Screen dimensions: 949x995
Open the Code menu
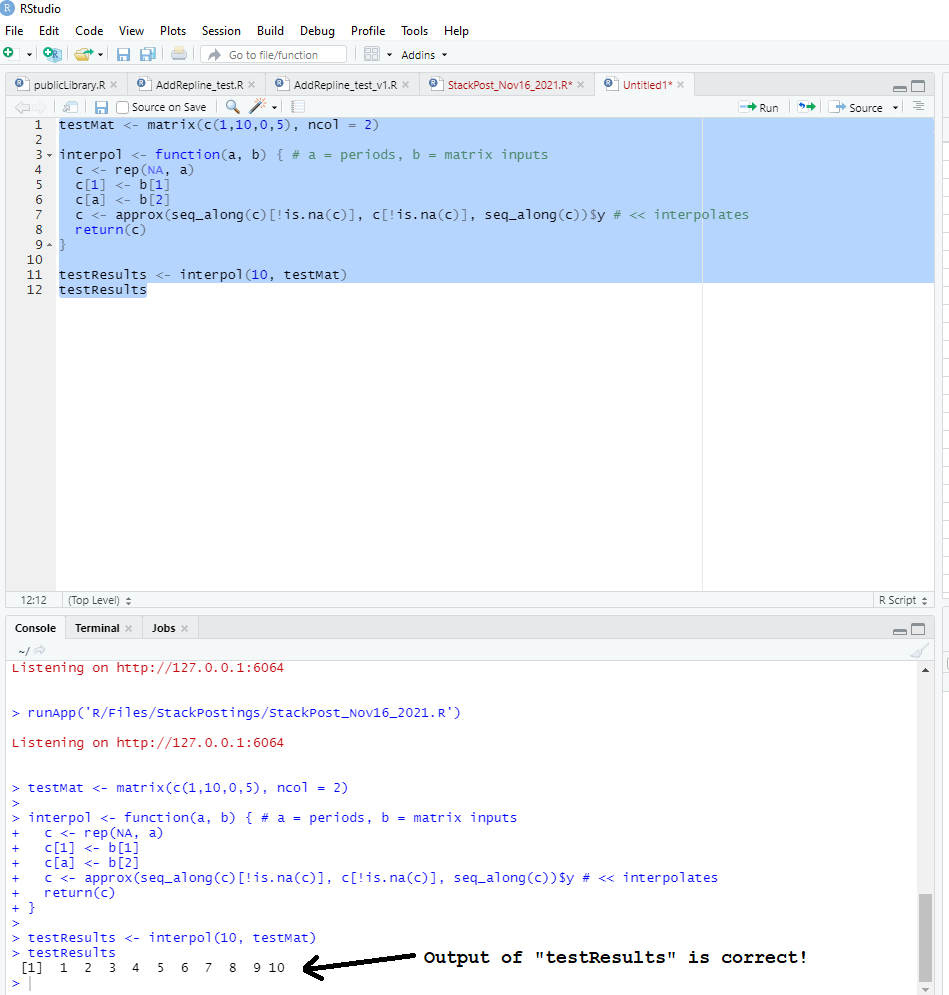pos(89,30)
